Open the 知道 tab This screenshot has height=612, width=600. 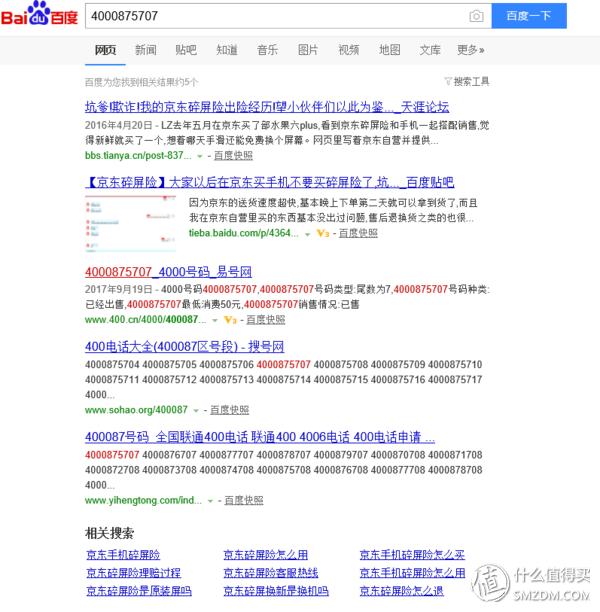point(227,50)
